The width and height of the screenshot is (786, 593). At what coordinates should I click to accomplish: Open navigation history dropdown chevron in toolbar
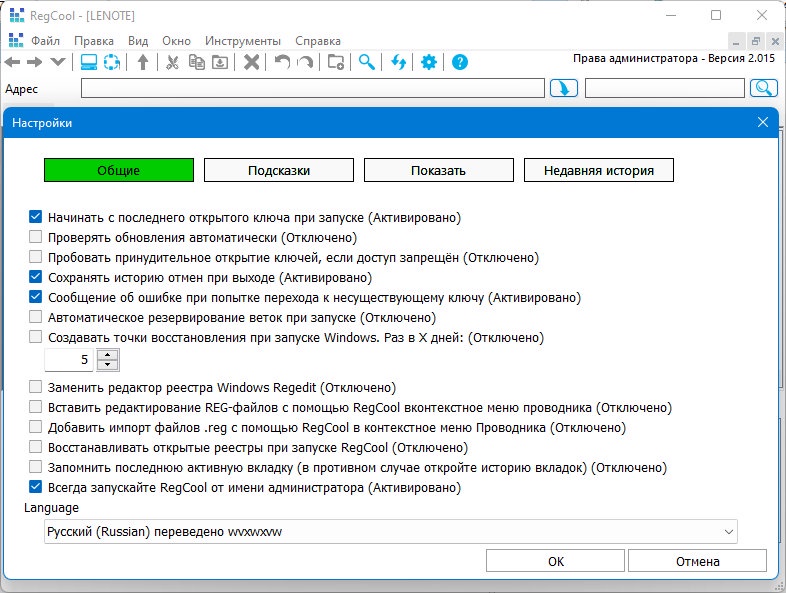tap(58, 63)
